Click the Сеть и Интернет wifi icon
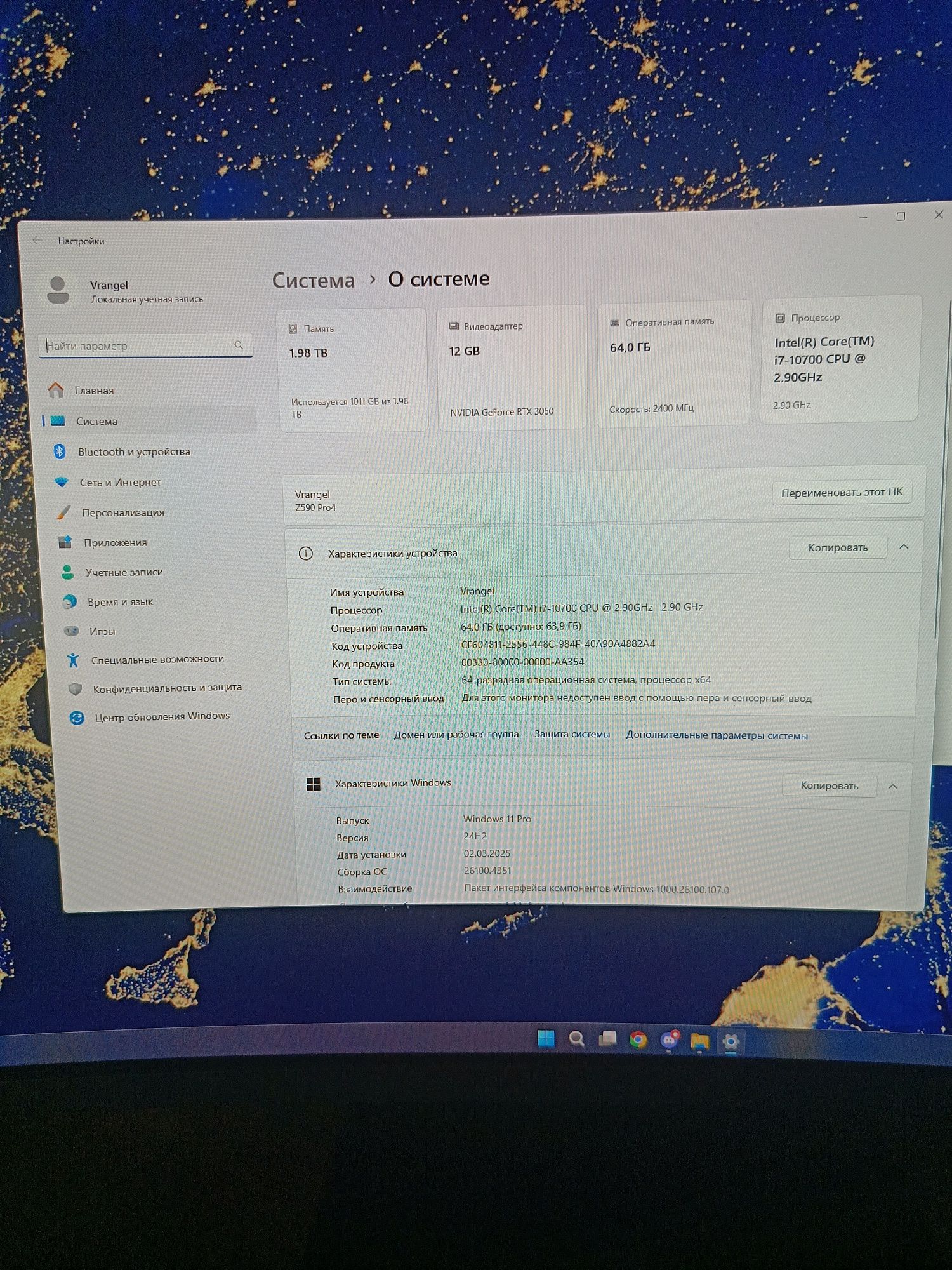Screen dimensions: 952x1270 pyautogui.click(x=62, y=482)
